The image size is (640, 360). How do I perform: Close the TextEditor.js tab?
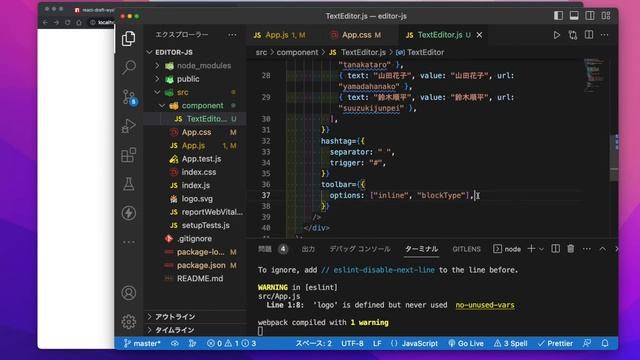point(479,35)
